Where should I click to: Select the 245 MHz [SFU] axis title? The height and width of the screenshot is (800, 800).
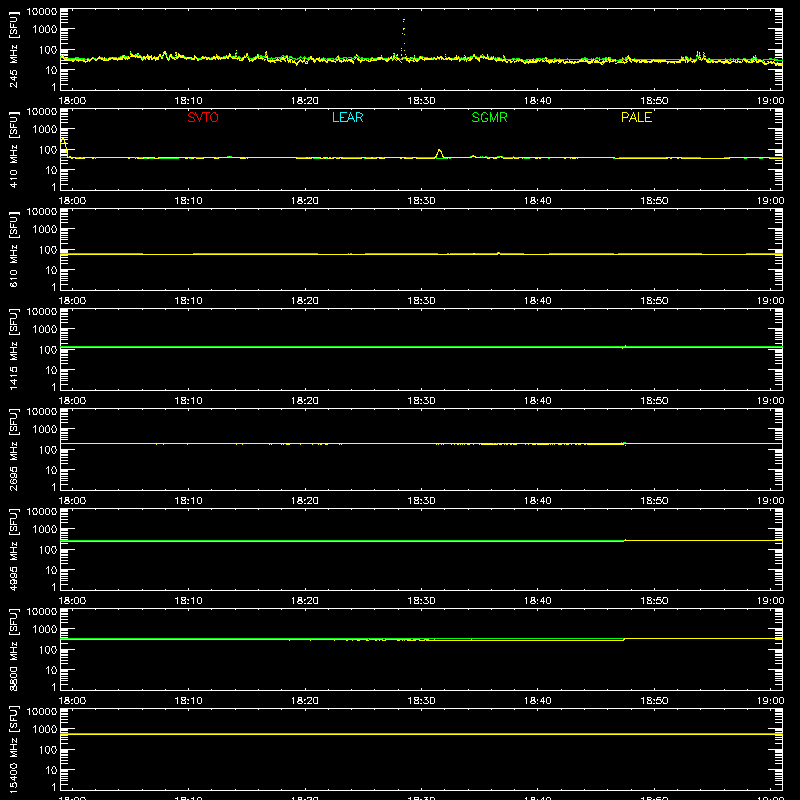[x=14, y=49]
